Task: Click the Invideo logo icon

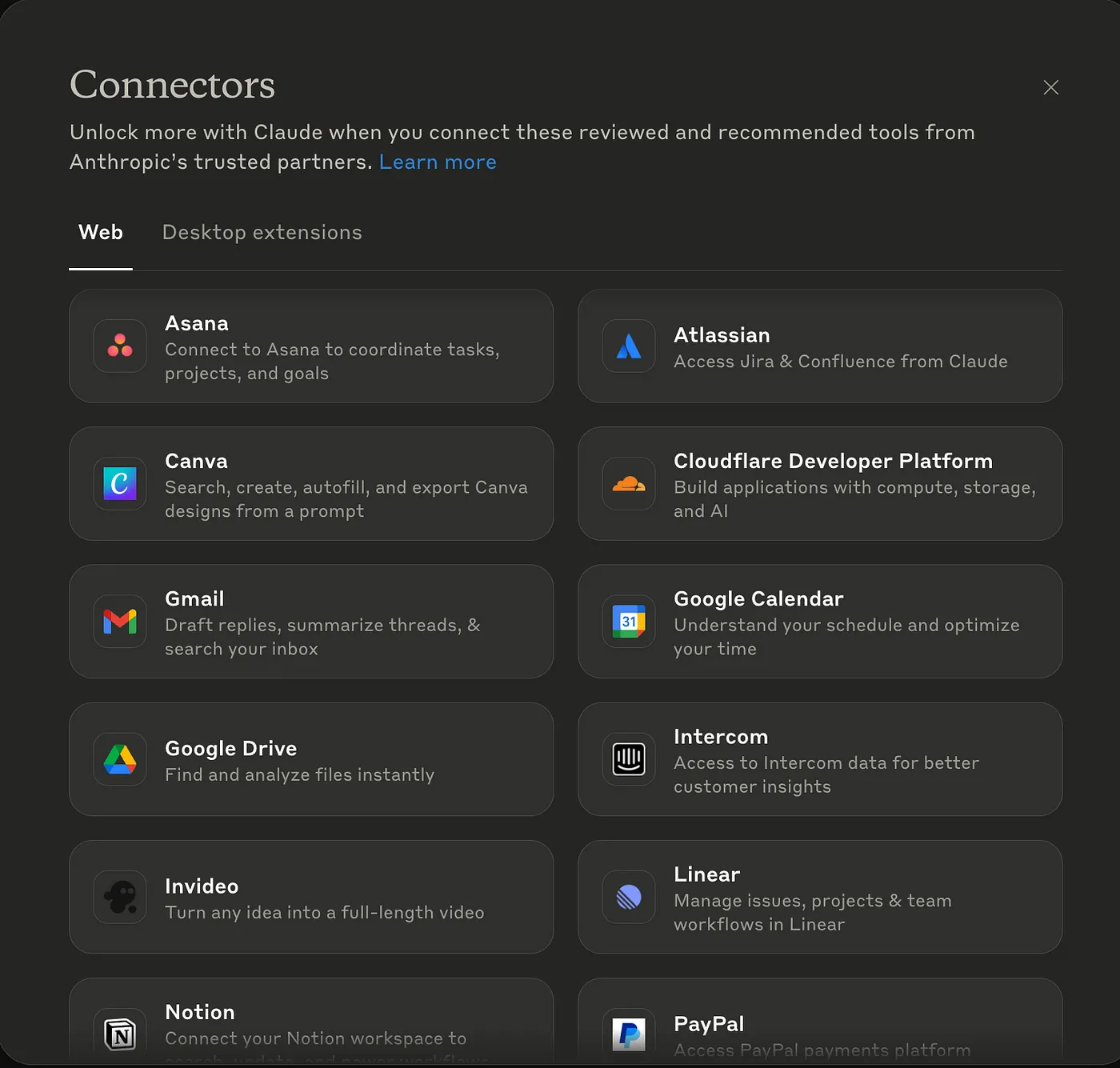Action: [x=120, y=897]
